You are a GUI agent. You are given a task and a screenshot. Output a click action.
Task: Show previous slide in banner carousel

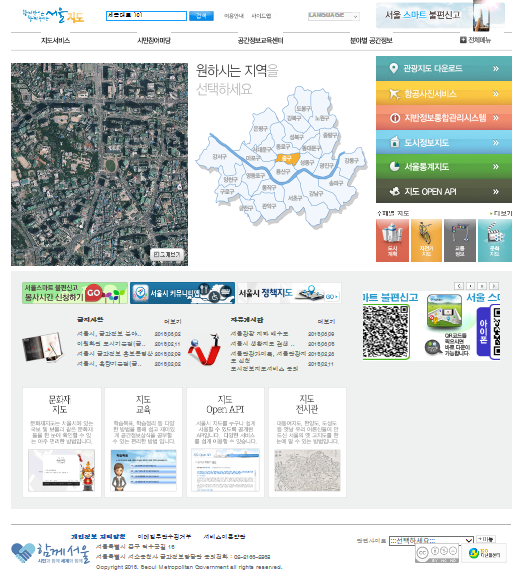[459, 286]
